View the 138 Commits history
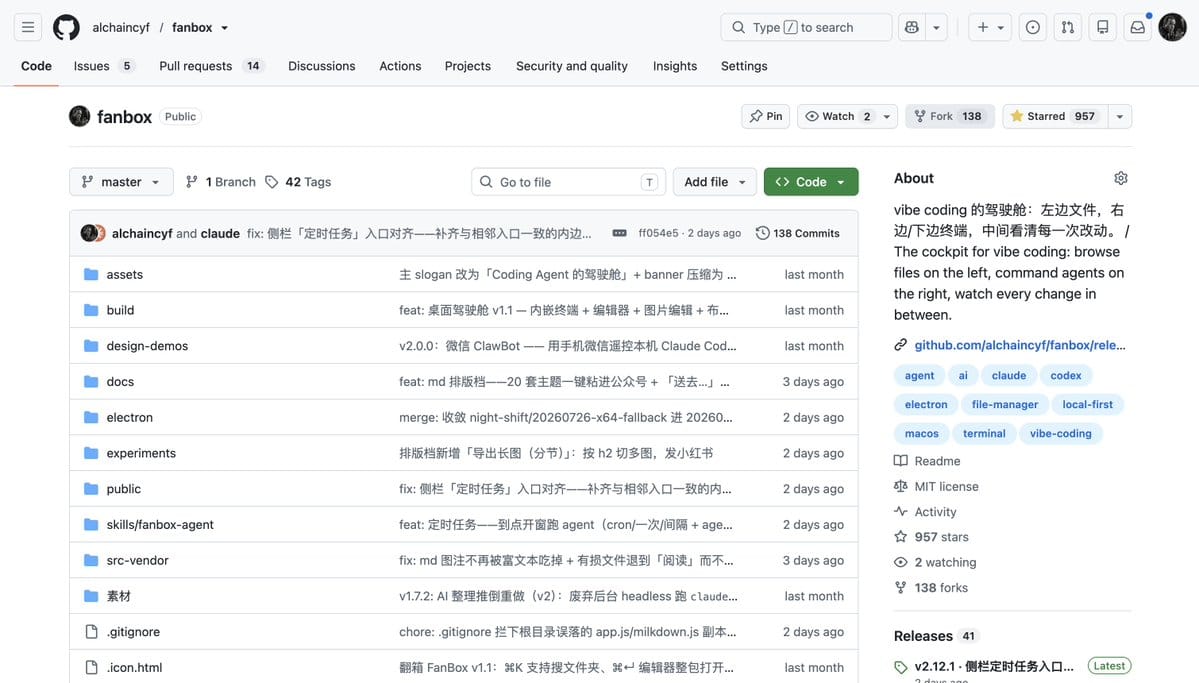Image resolution: width=1199 pixels, height=683 pixels. click(x=798, y=233)
